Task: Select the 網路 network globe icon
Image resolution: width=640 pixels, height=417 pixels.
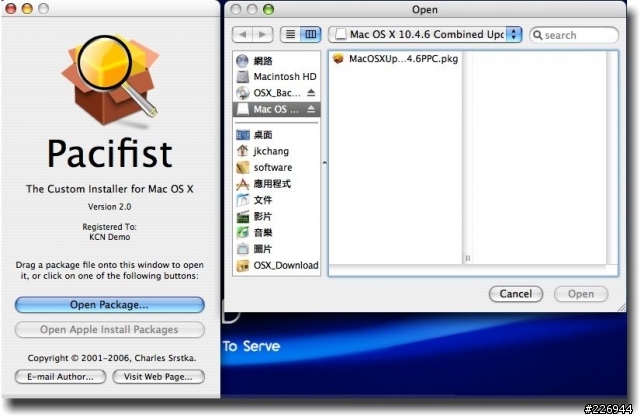Action: pos(242,61)
